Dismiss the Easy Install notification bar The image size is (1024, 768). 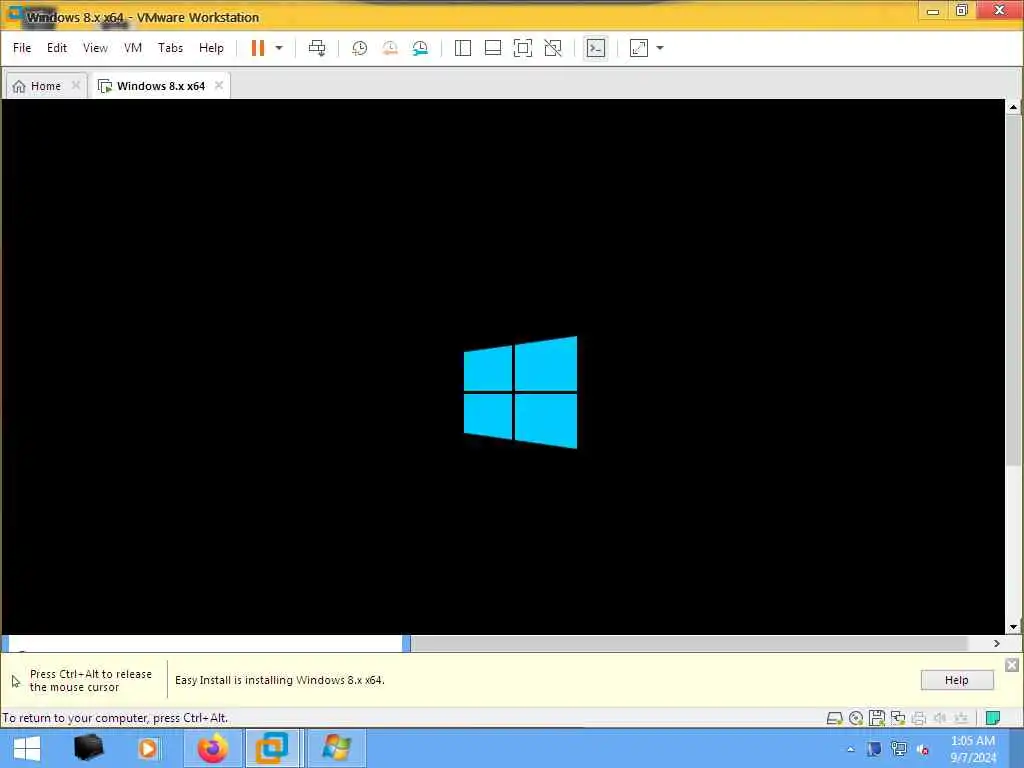(1012, 665)
